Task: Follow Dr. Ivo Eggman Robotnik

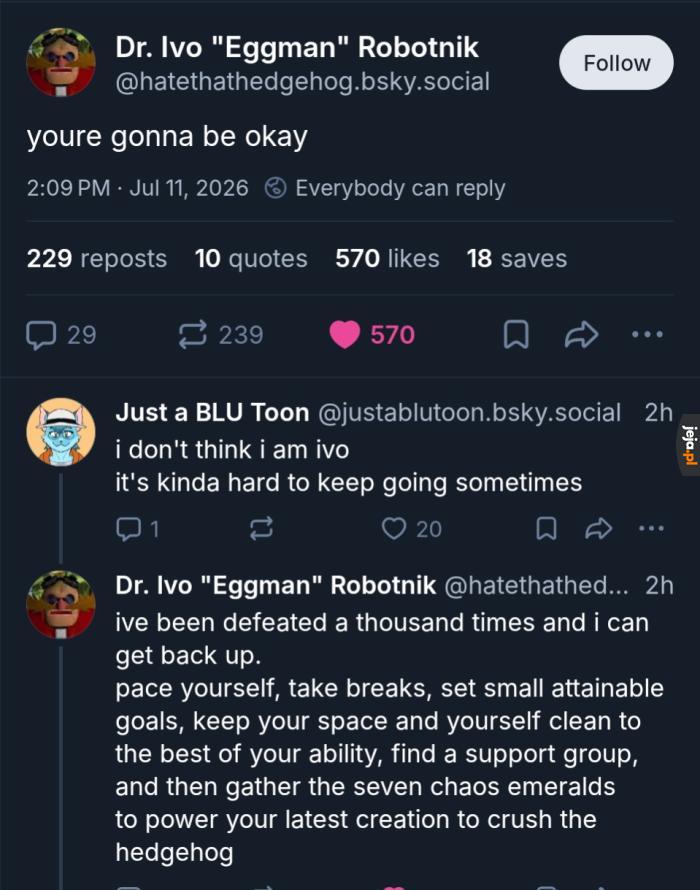Action: pos(617,62)
